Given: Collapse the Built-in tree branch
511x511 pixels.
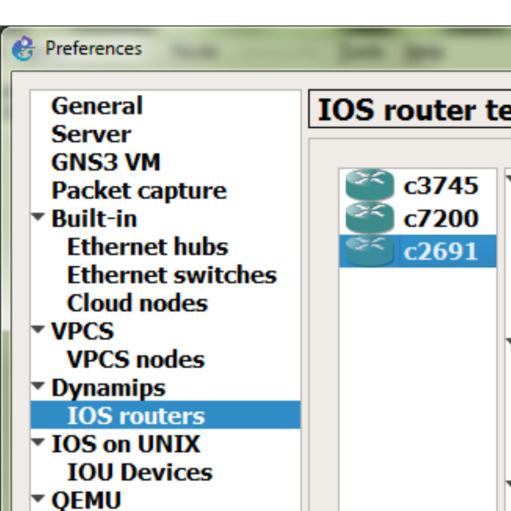Looking at the screenshot, I should pos(38,217).
